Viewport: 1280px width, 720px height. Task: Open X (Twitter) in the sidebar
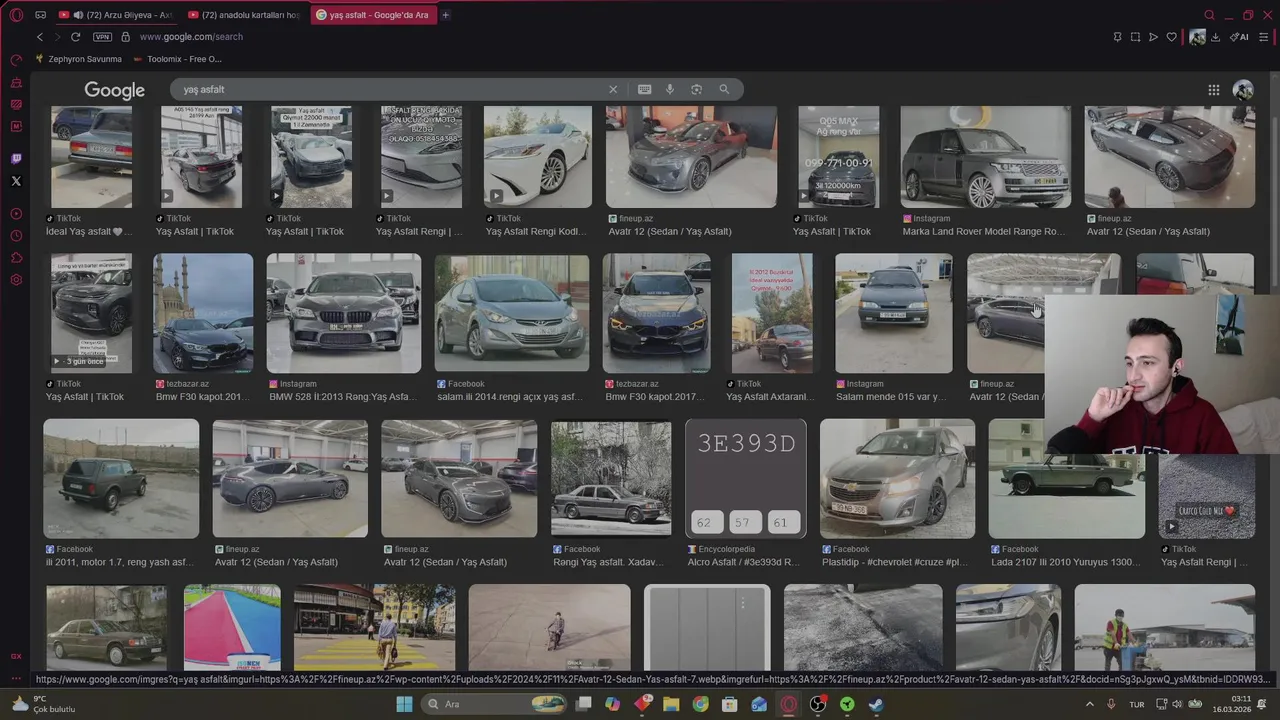pos(16,181)
